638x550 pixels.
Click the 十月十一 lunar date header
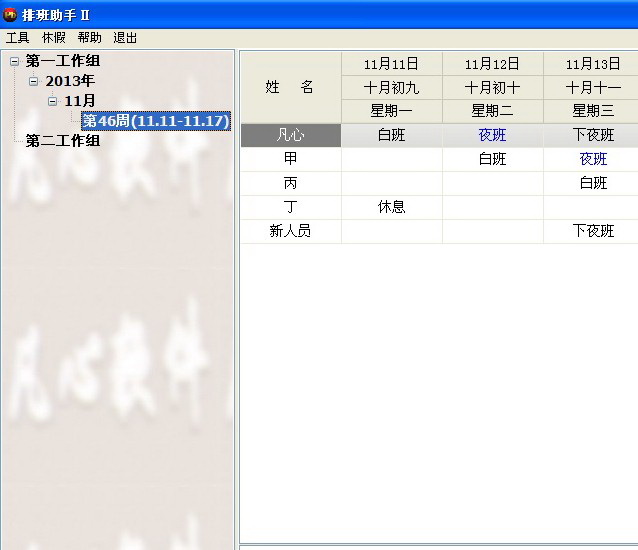(x=591, y=87)
